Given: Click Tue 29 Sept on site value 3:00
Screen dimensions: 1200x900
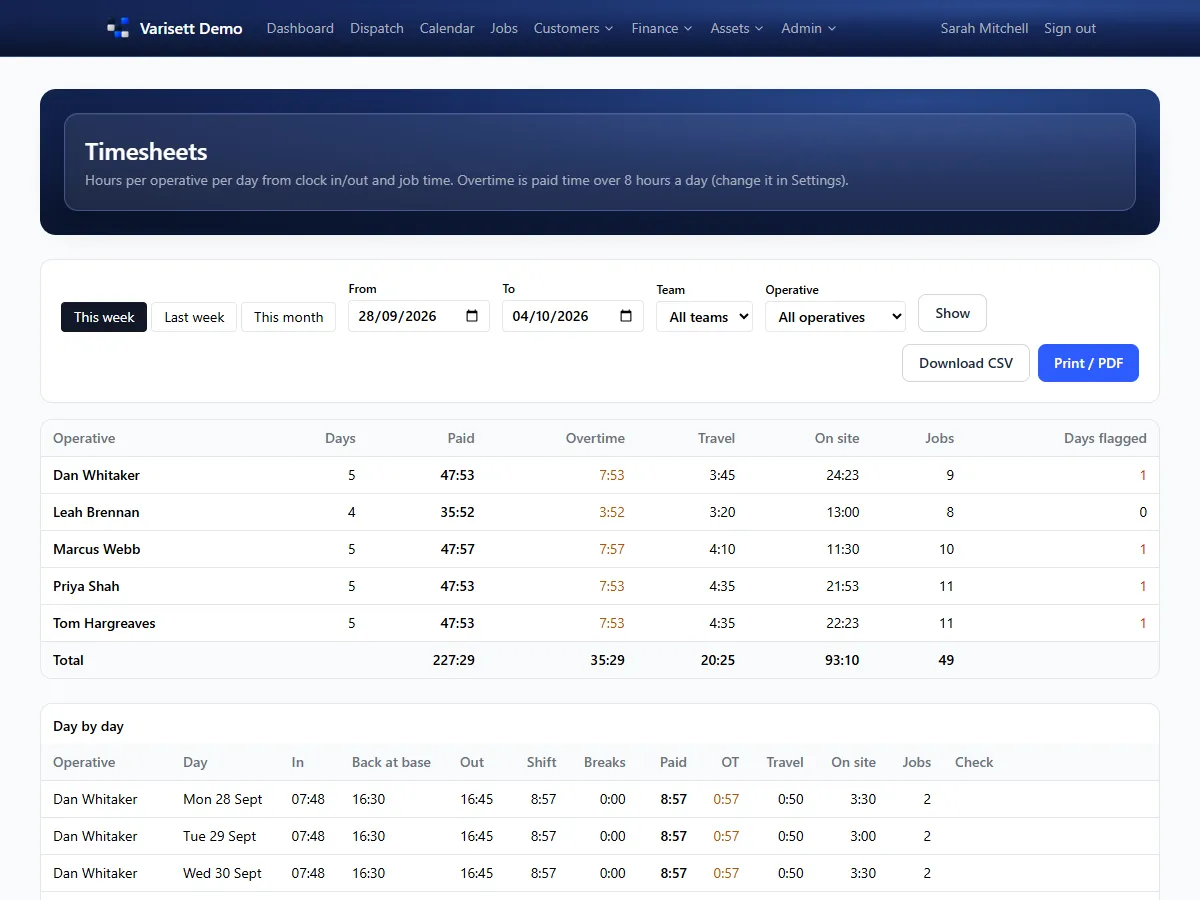Looking at the screenshot, I should [x=863, y=836].
